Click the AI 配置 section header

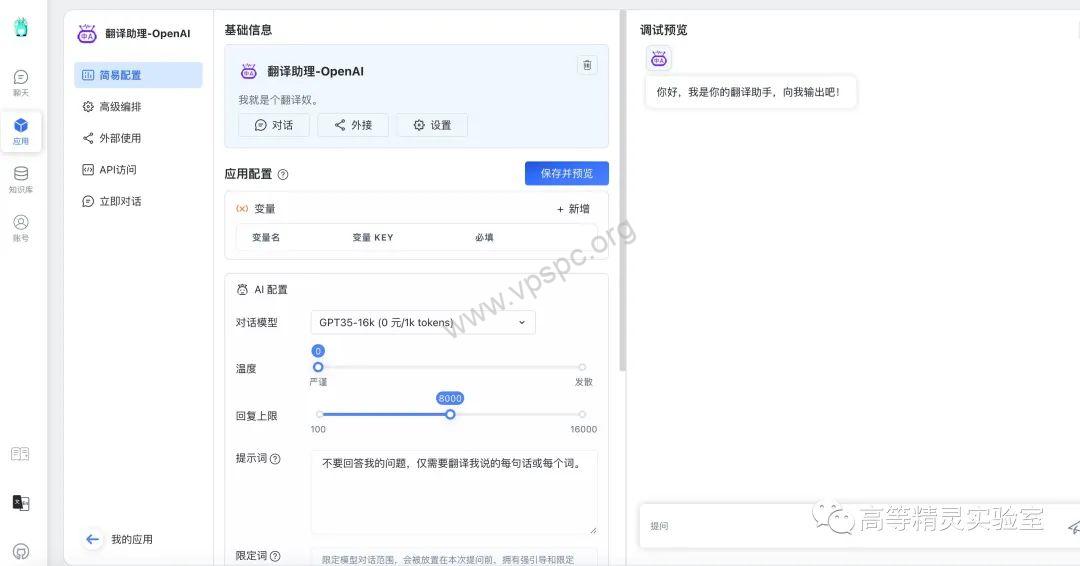[262, 290]
